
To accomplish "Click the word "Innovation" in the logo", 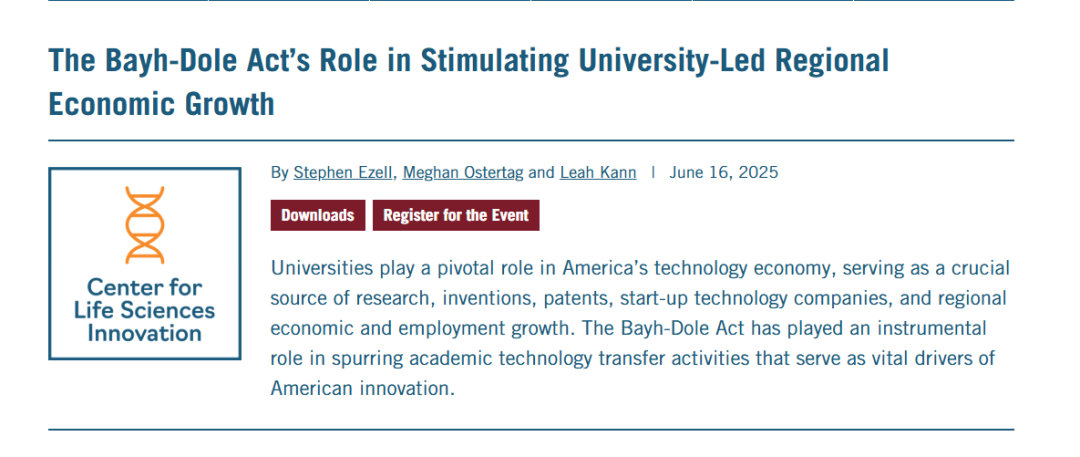I will click(144, 333).
